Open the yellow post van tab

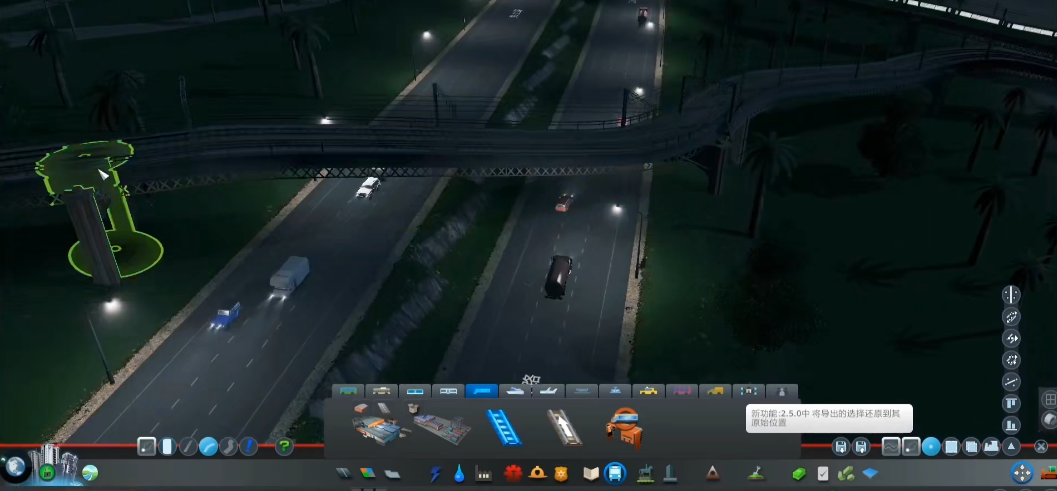pyautogui.click(x=715, y=391)
